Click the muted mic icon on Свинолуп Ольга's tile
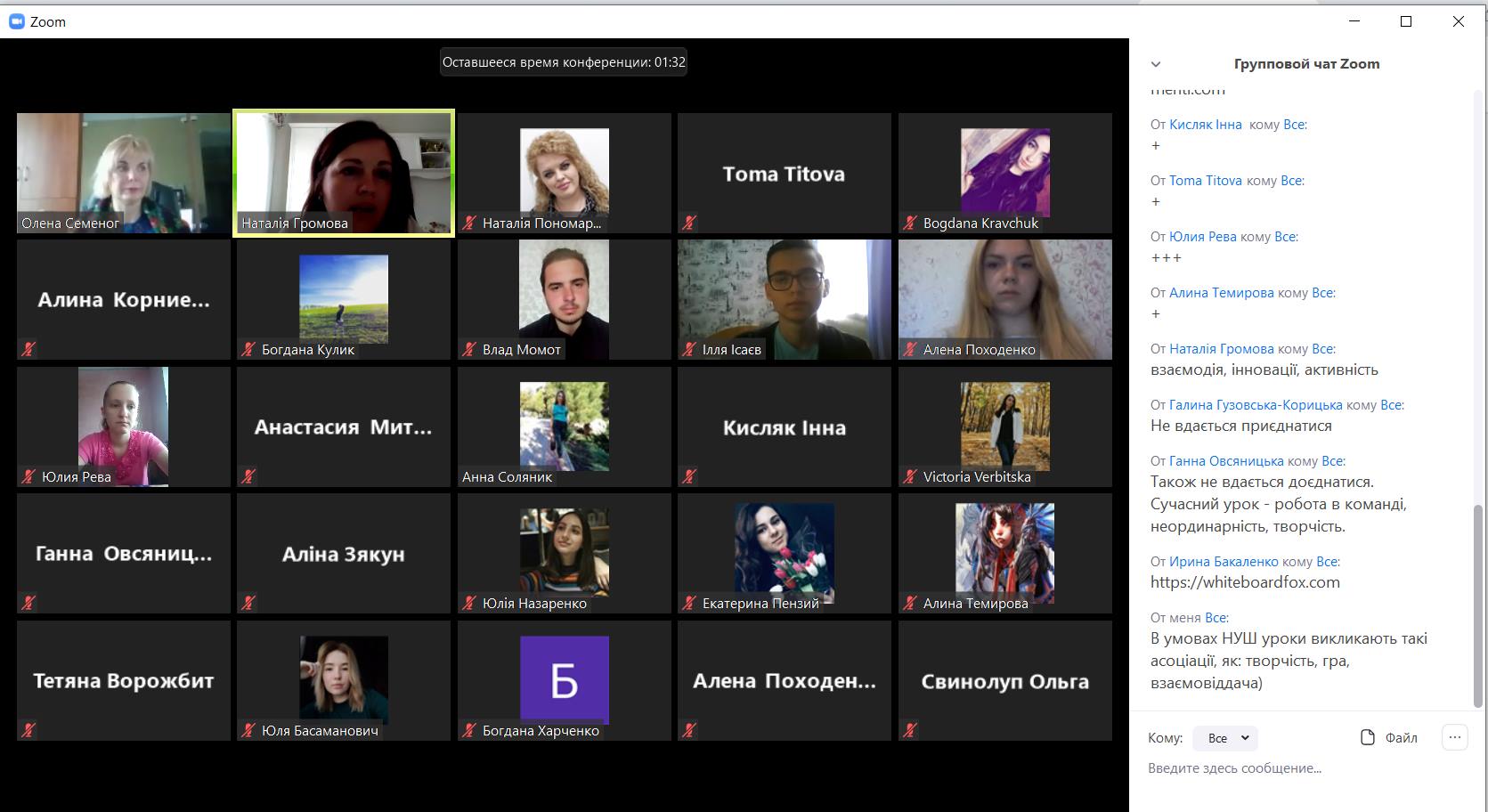 coord(909,731)
